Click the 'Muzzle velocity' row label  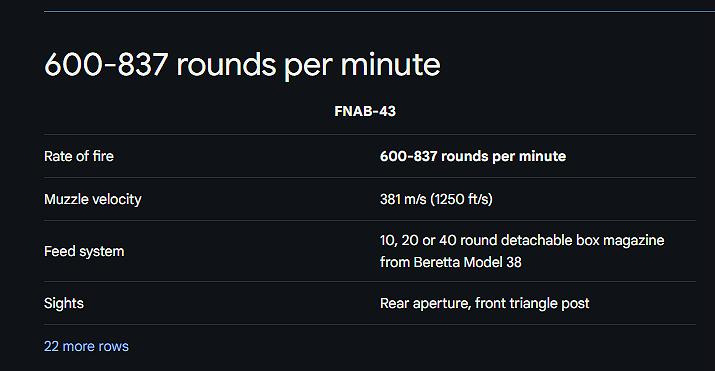tap(93, 199)
